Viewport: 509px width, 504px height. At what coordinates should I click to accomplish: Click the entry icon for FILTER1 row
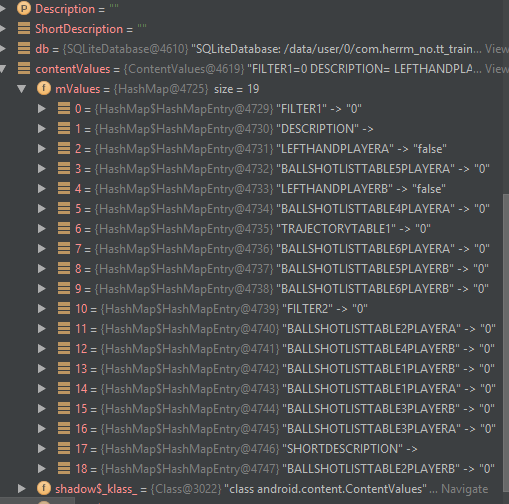pyautogui.click(x=64, y=109)
